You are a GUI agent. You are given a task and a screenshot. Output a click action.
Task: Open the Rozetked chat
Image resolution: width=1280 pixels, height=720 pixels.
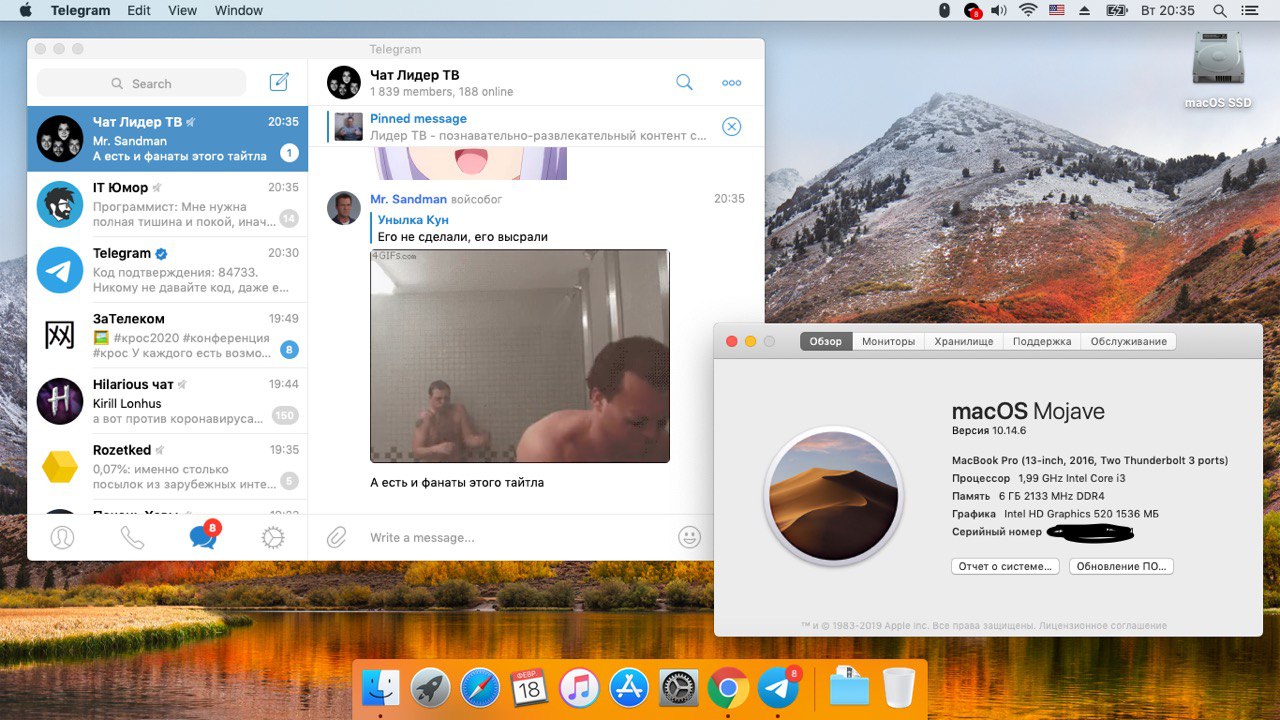click(167, 467)
